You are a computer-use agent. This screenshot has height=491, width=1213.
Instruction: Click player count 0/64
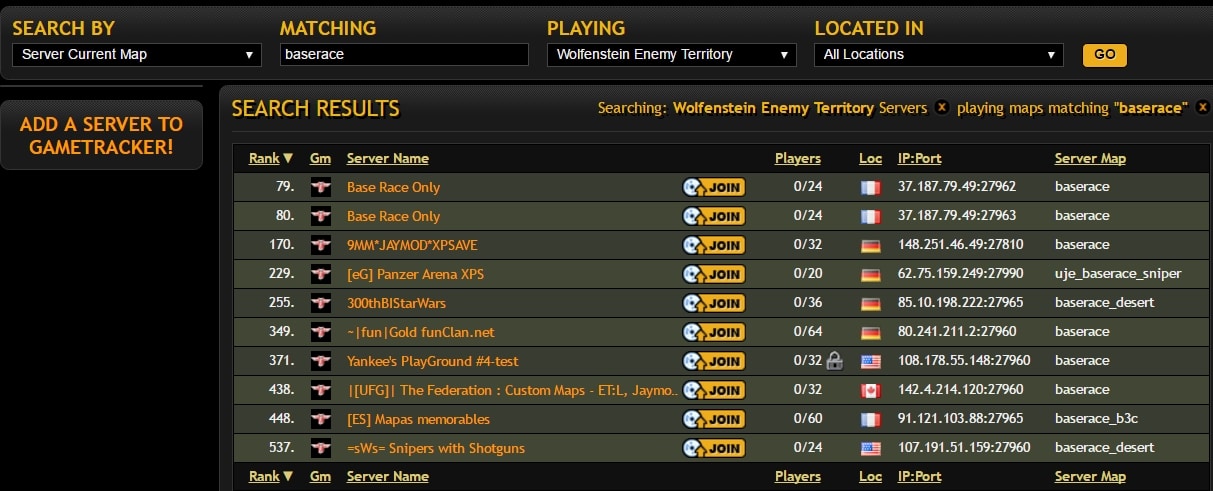click(807, 332)
